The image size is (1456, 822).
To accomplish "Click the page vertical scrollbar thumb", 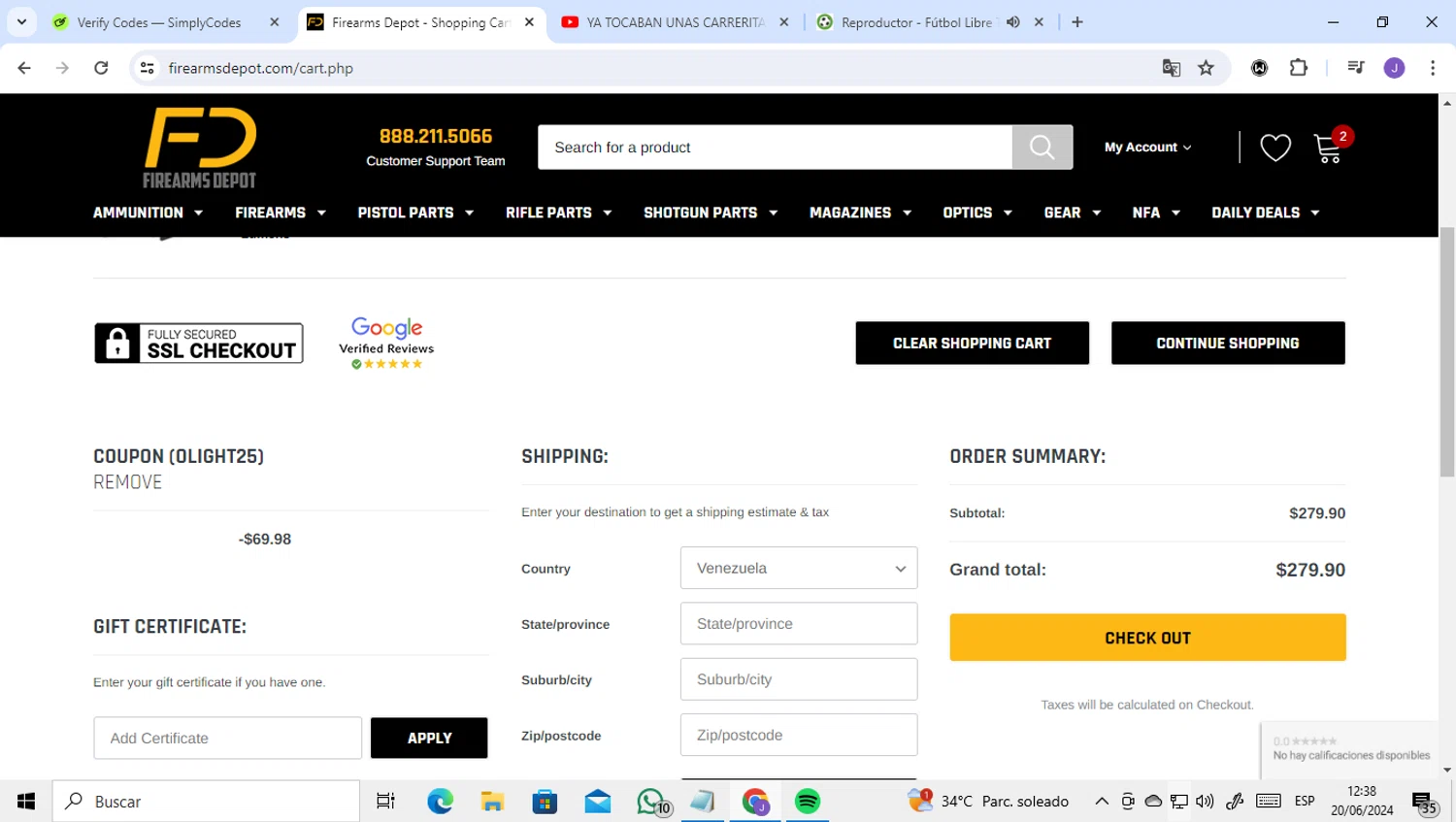I will coord(1447,351).
